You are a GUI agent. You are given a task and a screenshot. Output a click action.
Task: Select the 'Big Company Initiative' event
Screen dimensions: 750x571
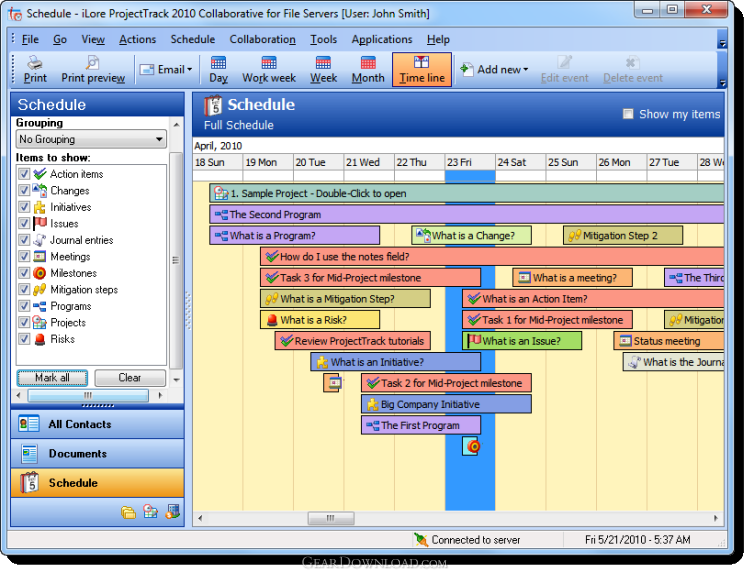point(446,404)
